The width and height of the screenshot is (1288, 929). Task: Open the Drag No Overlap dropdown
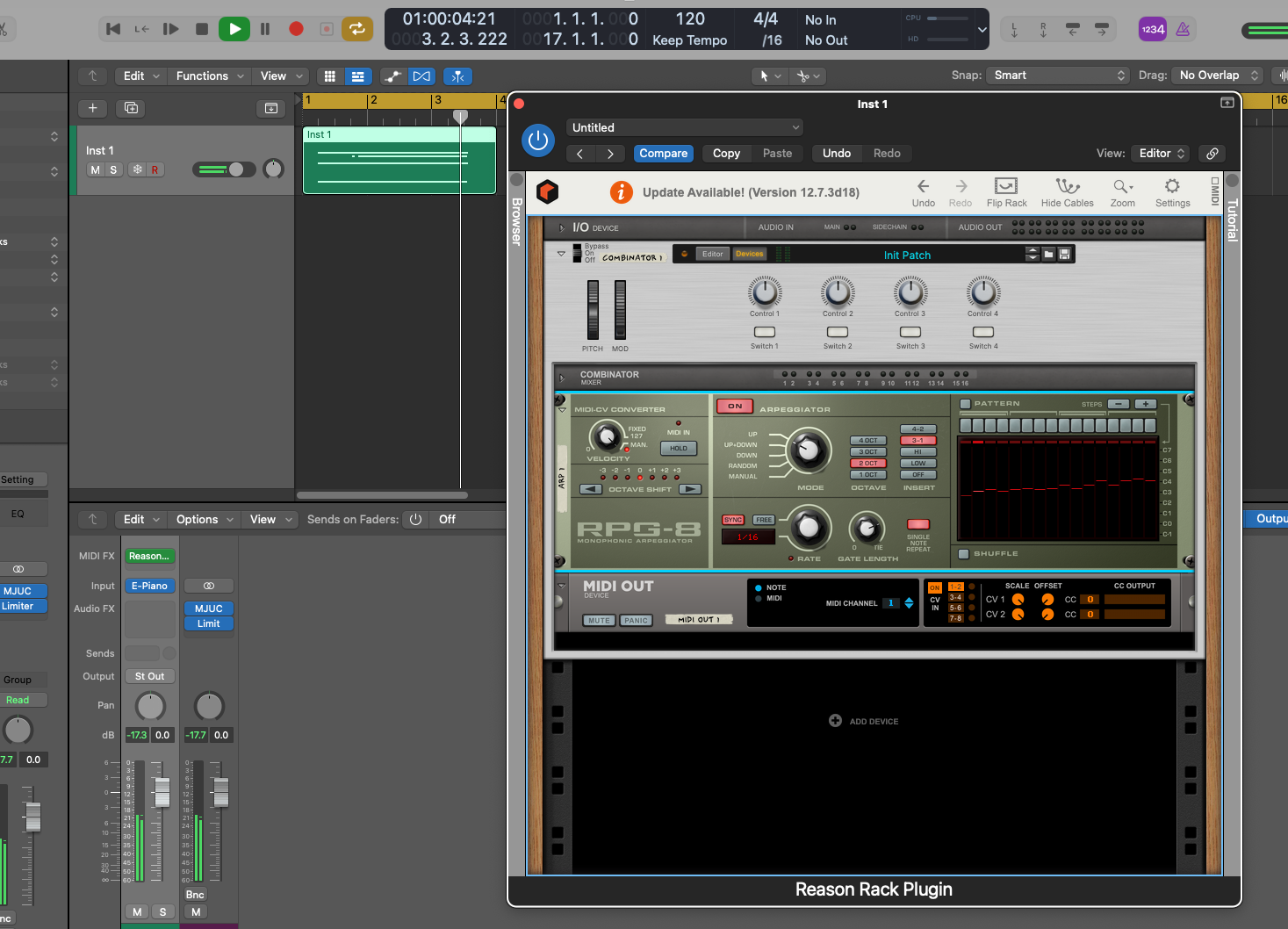click(1217, 76)
